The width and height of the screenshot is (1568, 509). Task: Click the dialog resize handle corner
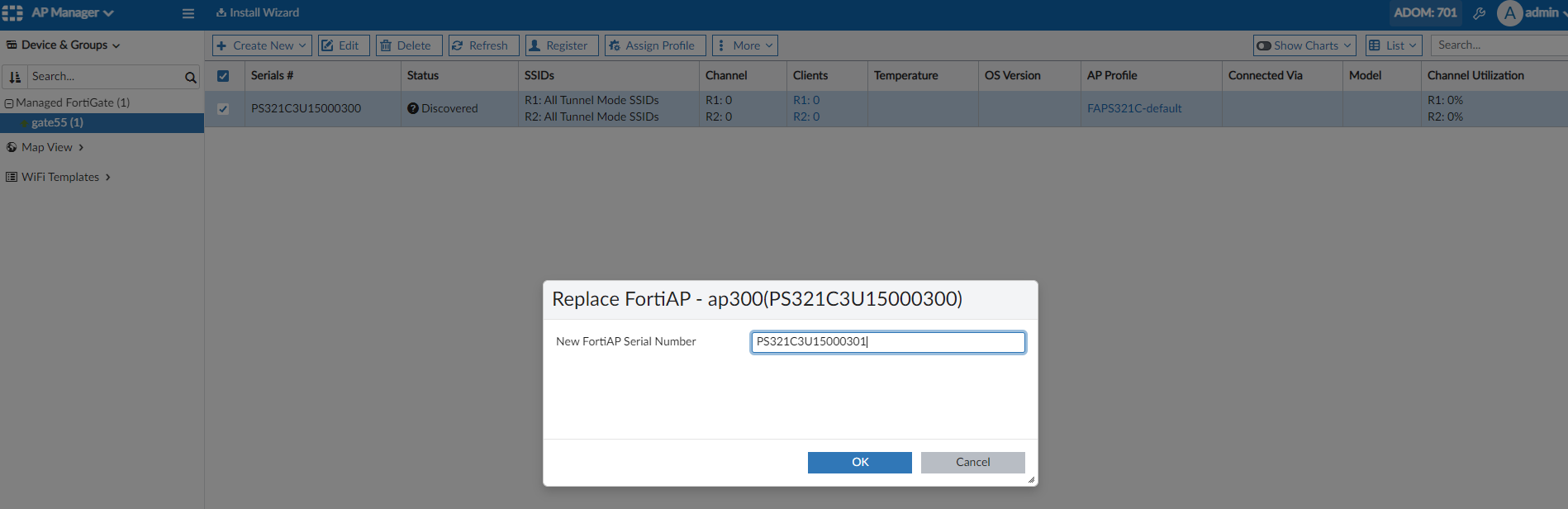[1031, 479]
